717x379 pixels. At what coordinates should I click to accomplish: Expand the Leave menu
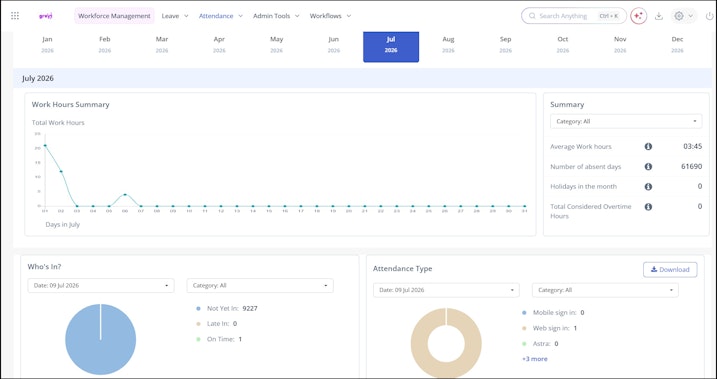point(175,16)
